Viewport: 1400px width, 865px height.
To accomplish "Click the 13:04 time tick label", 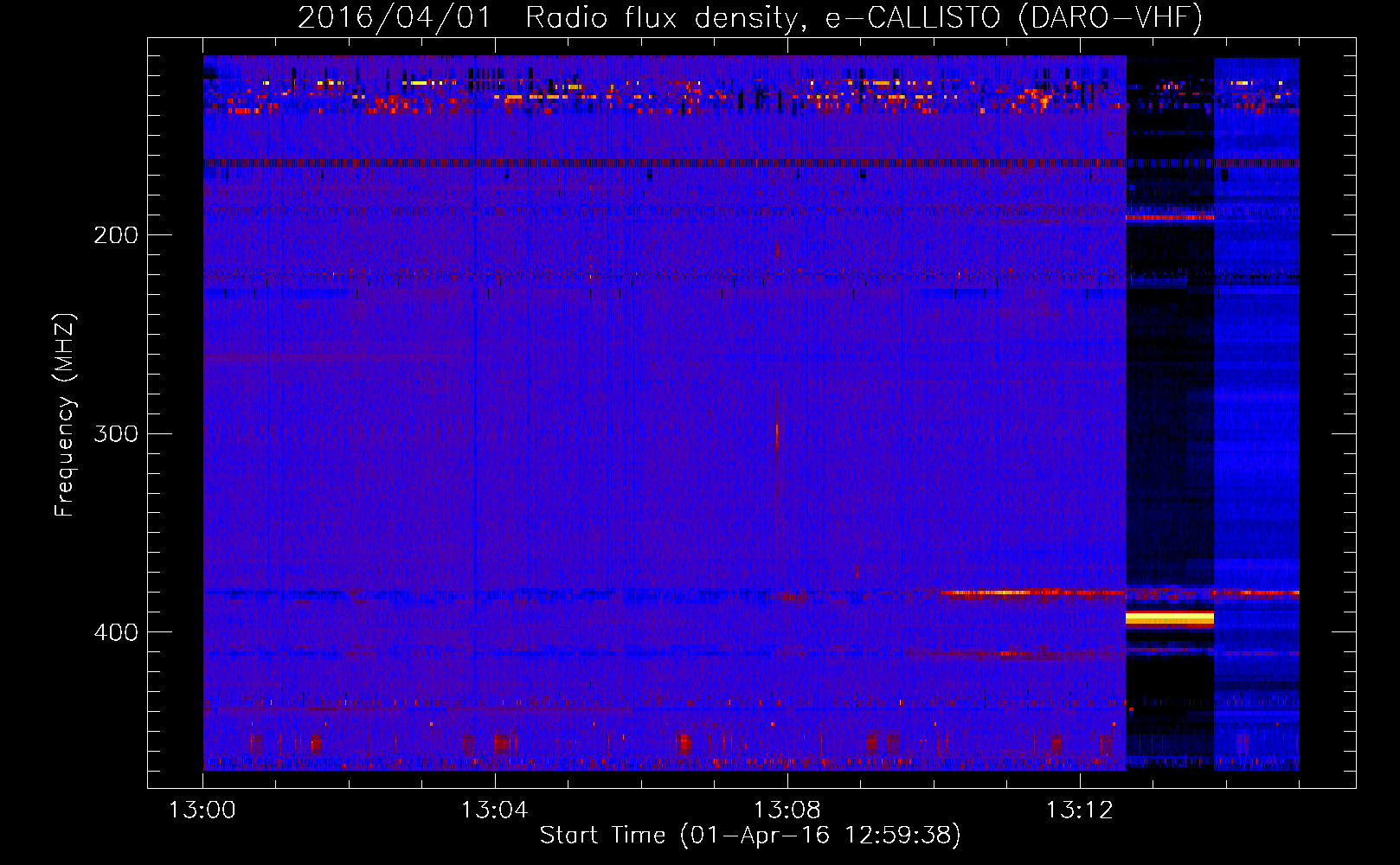I will coord(494,811).
